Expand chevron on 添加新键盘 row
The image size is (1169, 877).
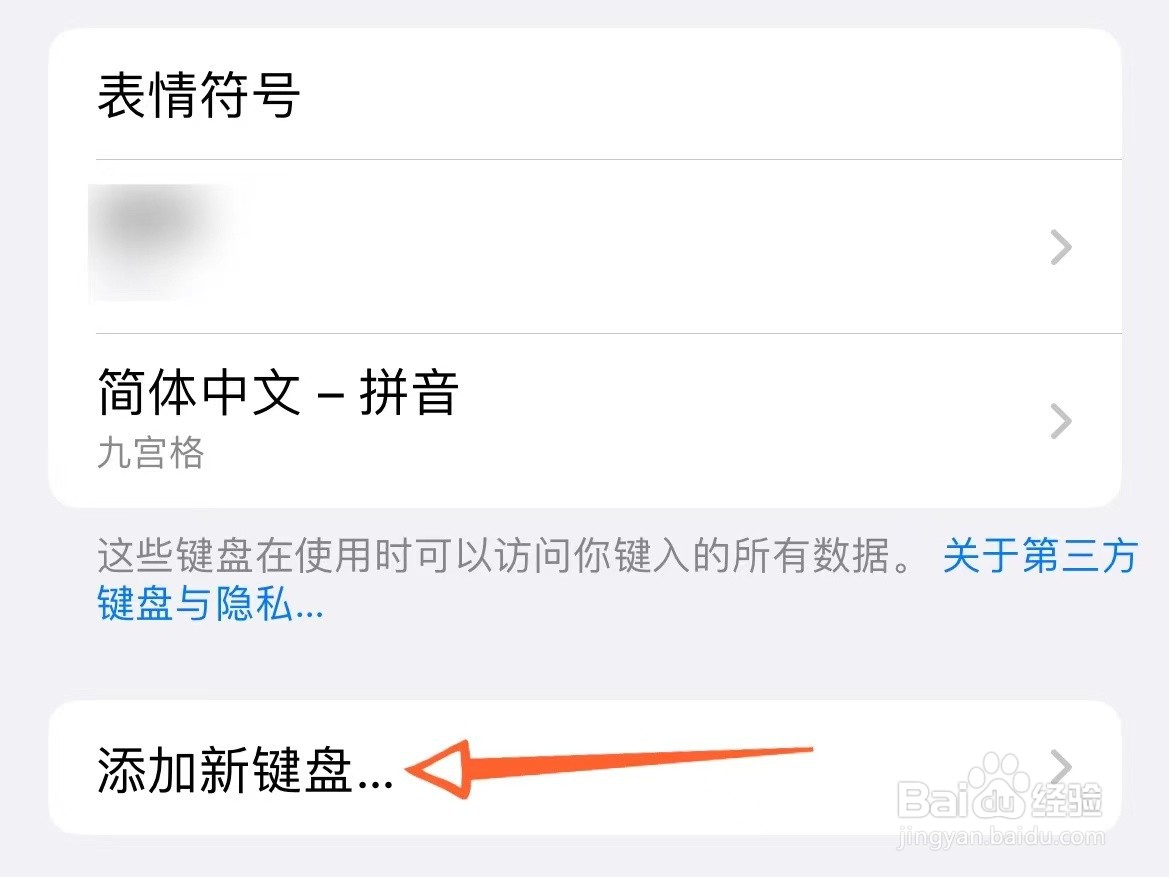[x=1060, y=767]
